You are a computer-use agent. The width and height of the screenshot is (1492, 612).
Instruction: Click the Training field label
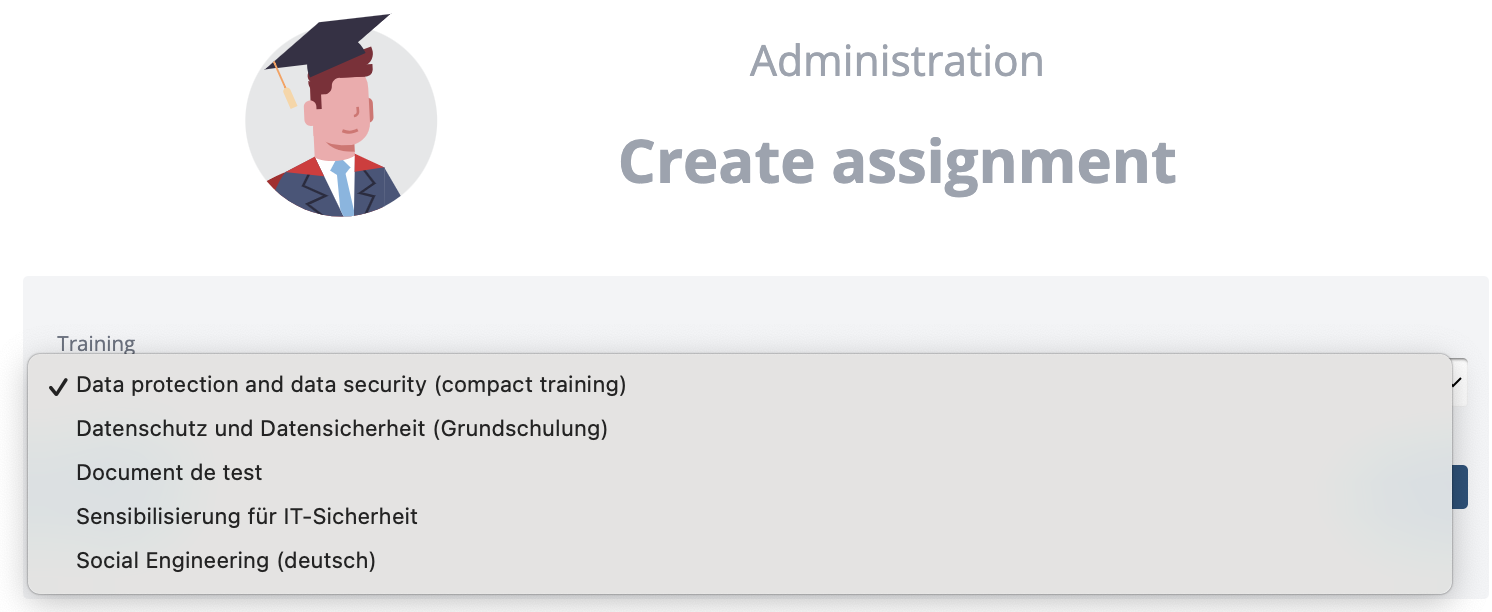click(96, 343)
